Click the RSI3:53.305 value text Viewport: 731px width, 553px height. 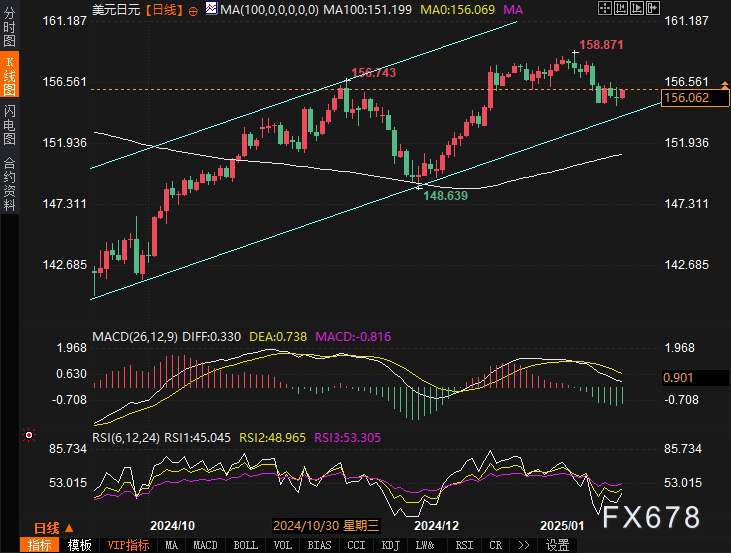coord(347,438)
